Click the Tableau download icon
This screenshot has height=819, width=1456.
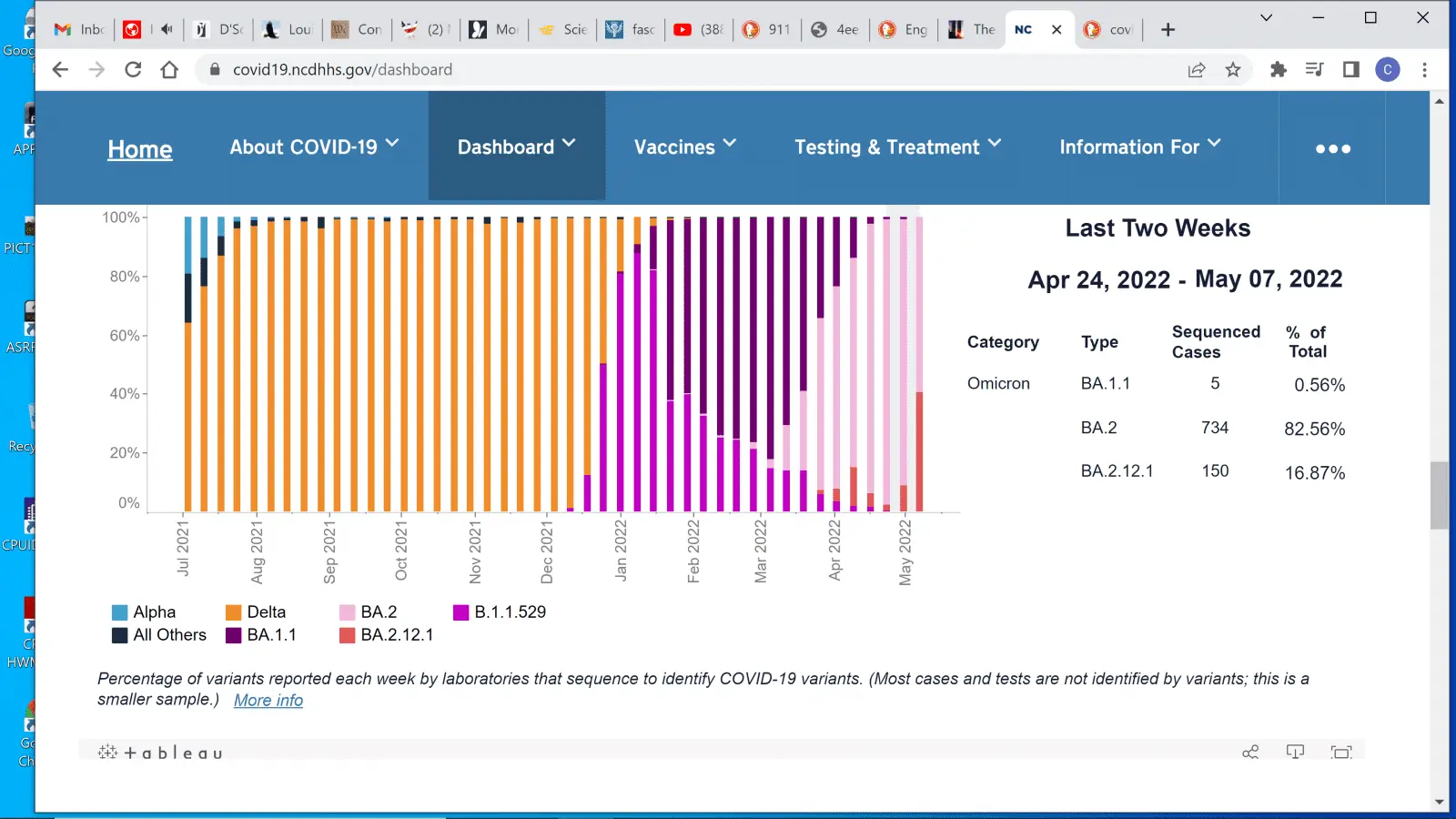(x=1295, y=752)
